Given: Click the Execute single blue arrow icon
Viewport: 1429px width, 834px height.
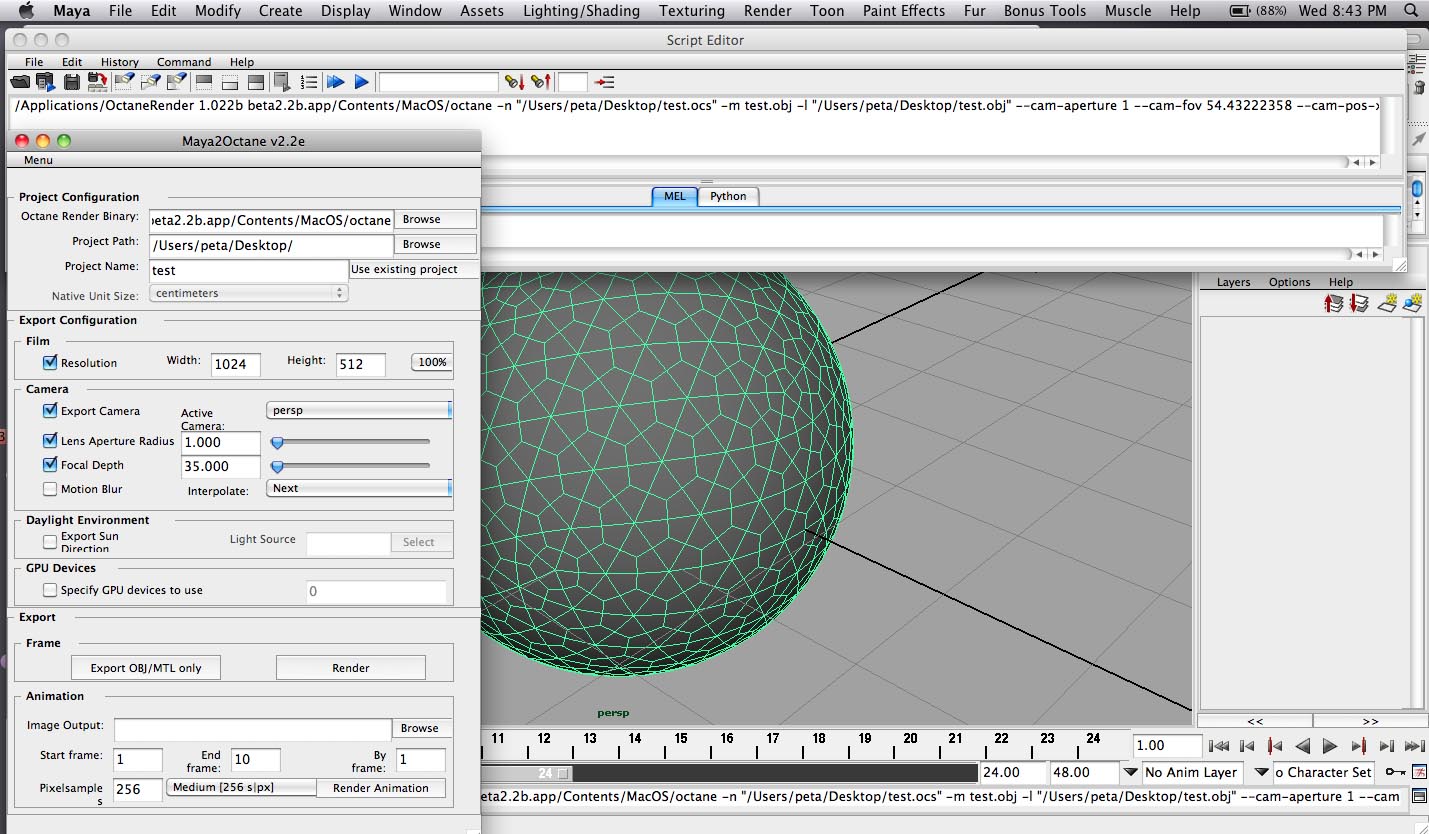Looking at the screenshot, I should pos(362,82).
